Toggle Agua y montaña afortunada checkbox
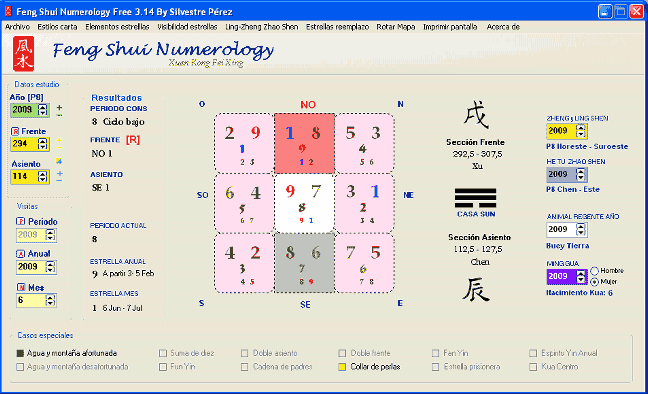Viewport: 648px width, 394px height. (x=20, y=353)
